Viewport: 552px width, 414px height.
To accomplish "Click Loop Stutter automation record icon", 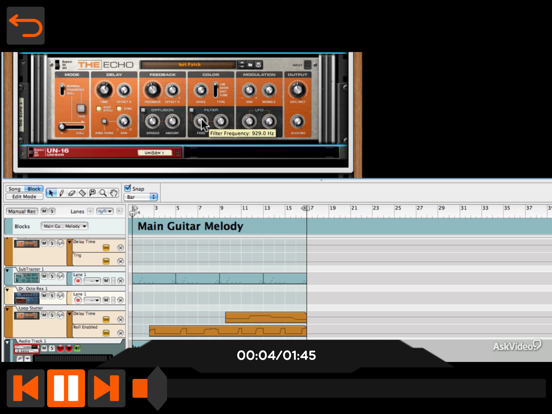I will point(60,315).
